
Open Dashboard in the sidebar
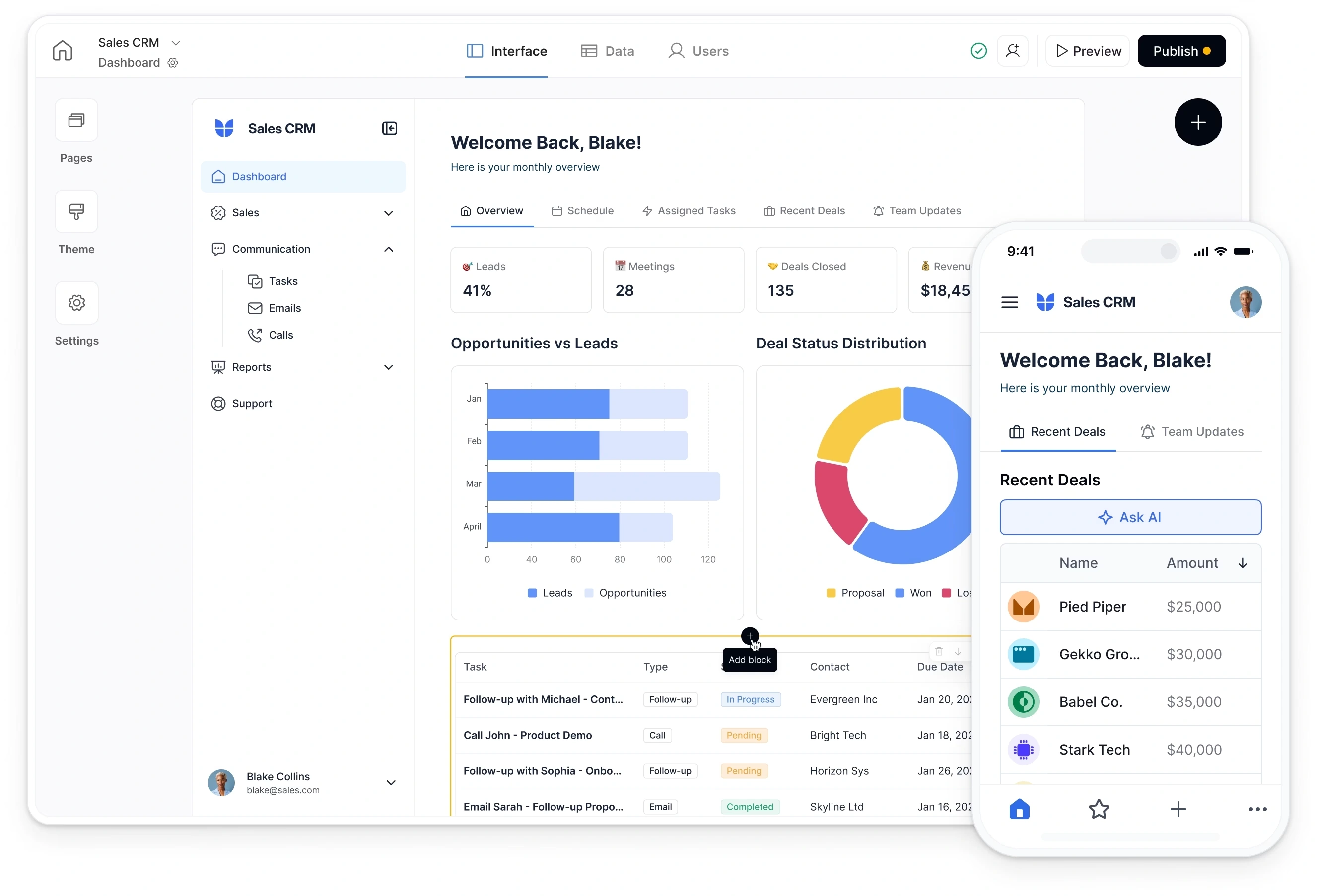coord(303,177)
